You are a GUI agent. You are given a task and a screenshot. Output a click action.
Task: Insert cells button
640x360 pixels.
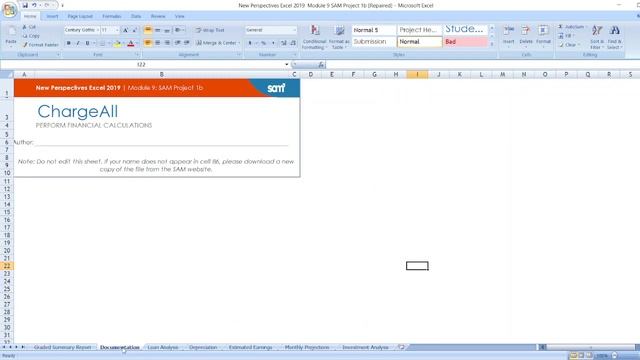(x=509, y=36)
